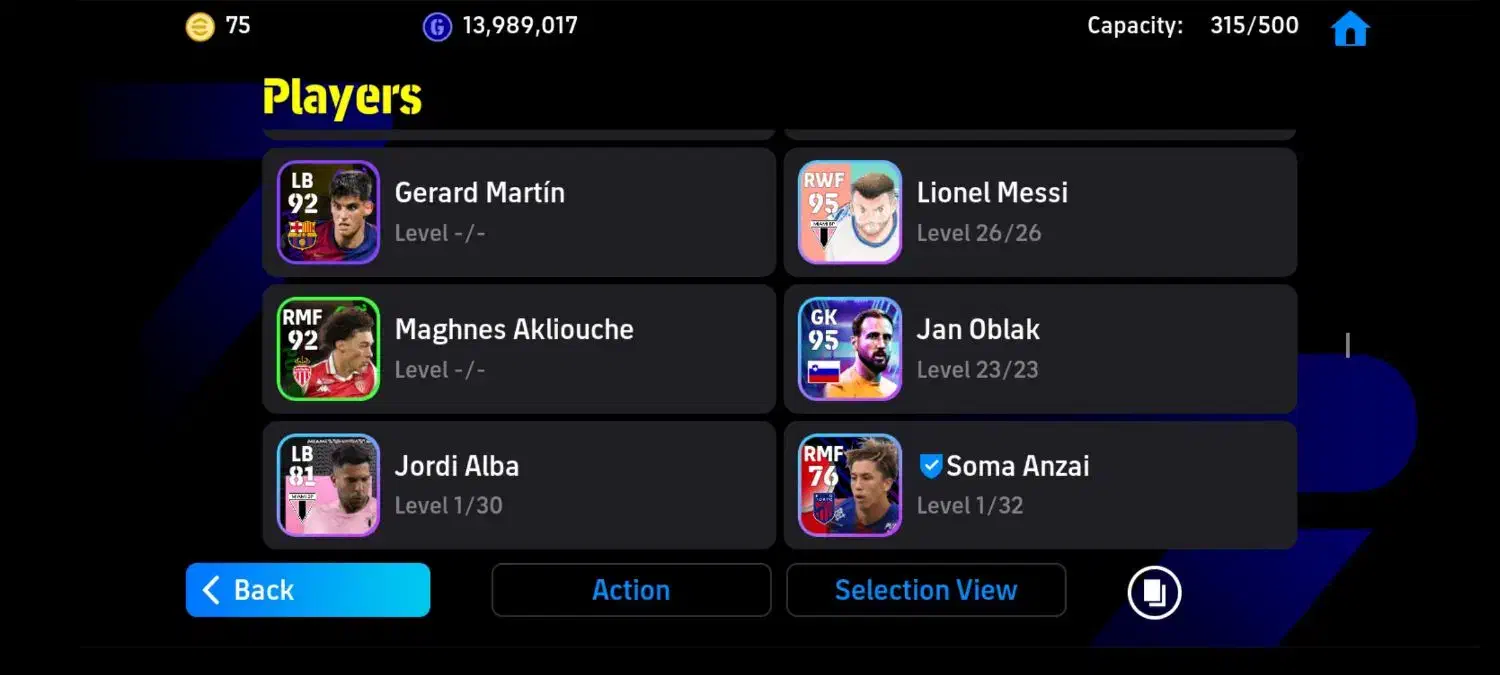Open Lionel Messi's RWF 95 card

(850, 212)
